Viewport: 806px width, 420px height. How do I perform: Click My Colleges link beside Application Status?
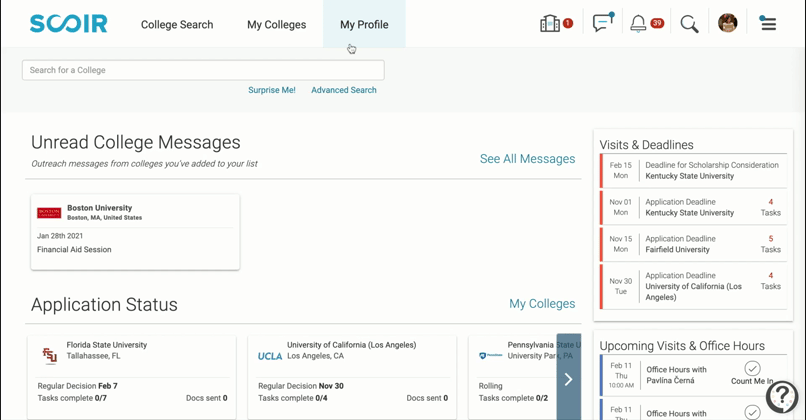click(542, 304)
